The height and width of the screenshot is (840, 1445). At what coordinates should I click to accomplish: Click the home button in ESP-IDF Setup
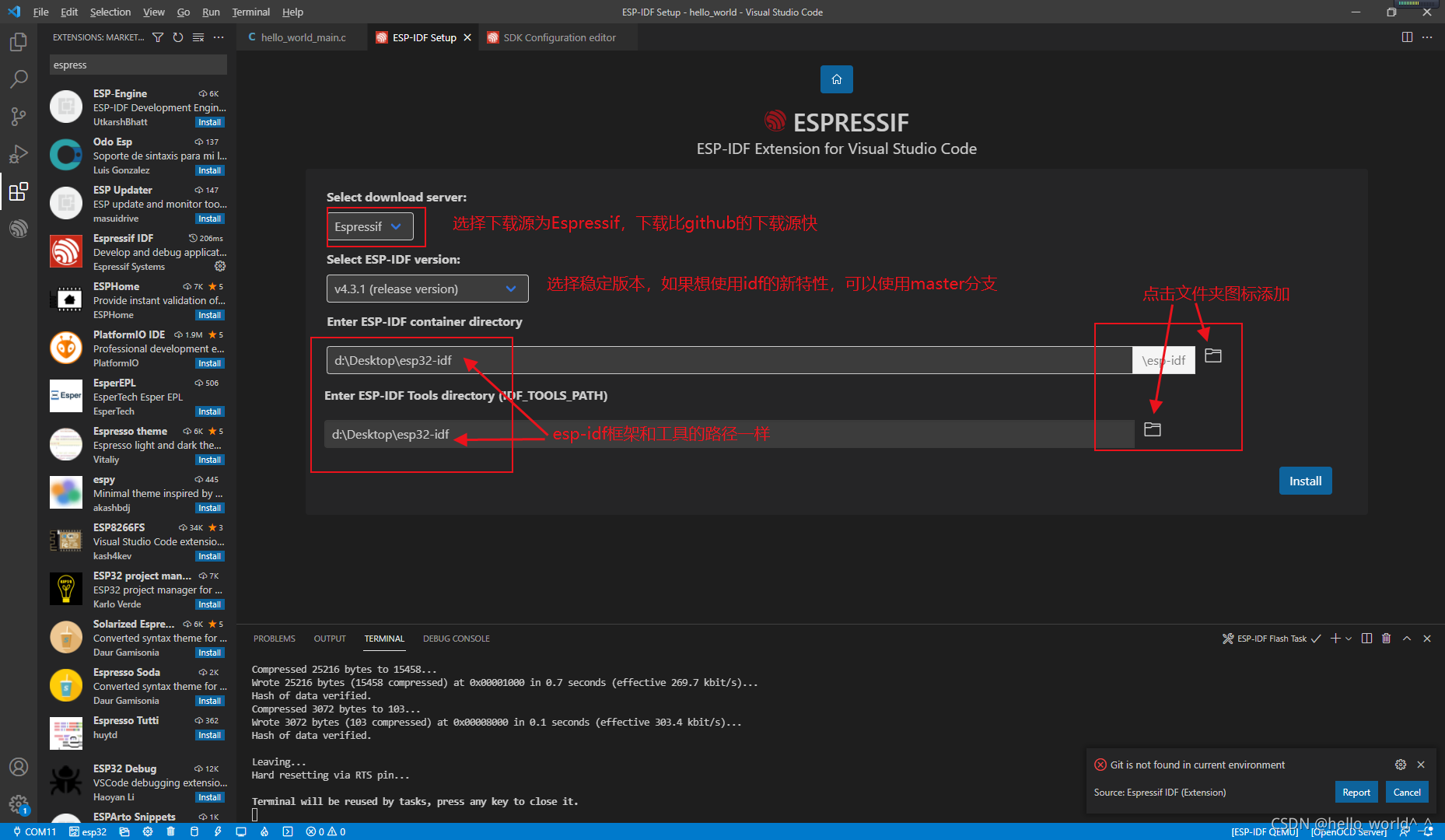point(837,79)
